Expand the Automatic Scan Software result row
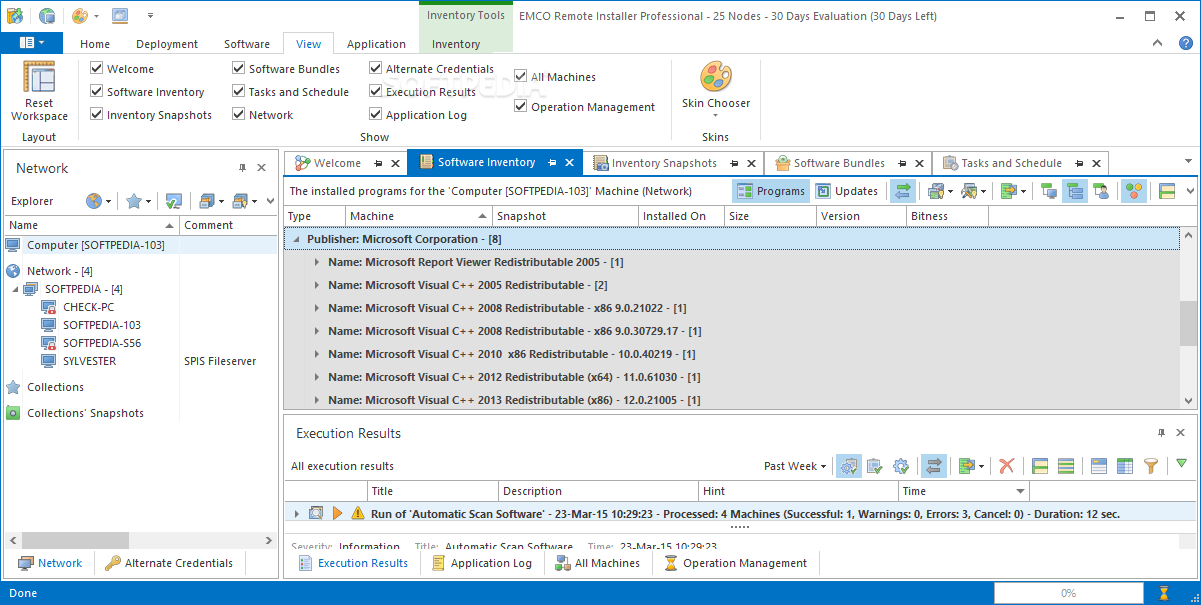Viewport: 1201px width, 605px height. click(x=296, y=513)
